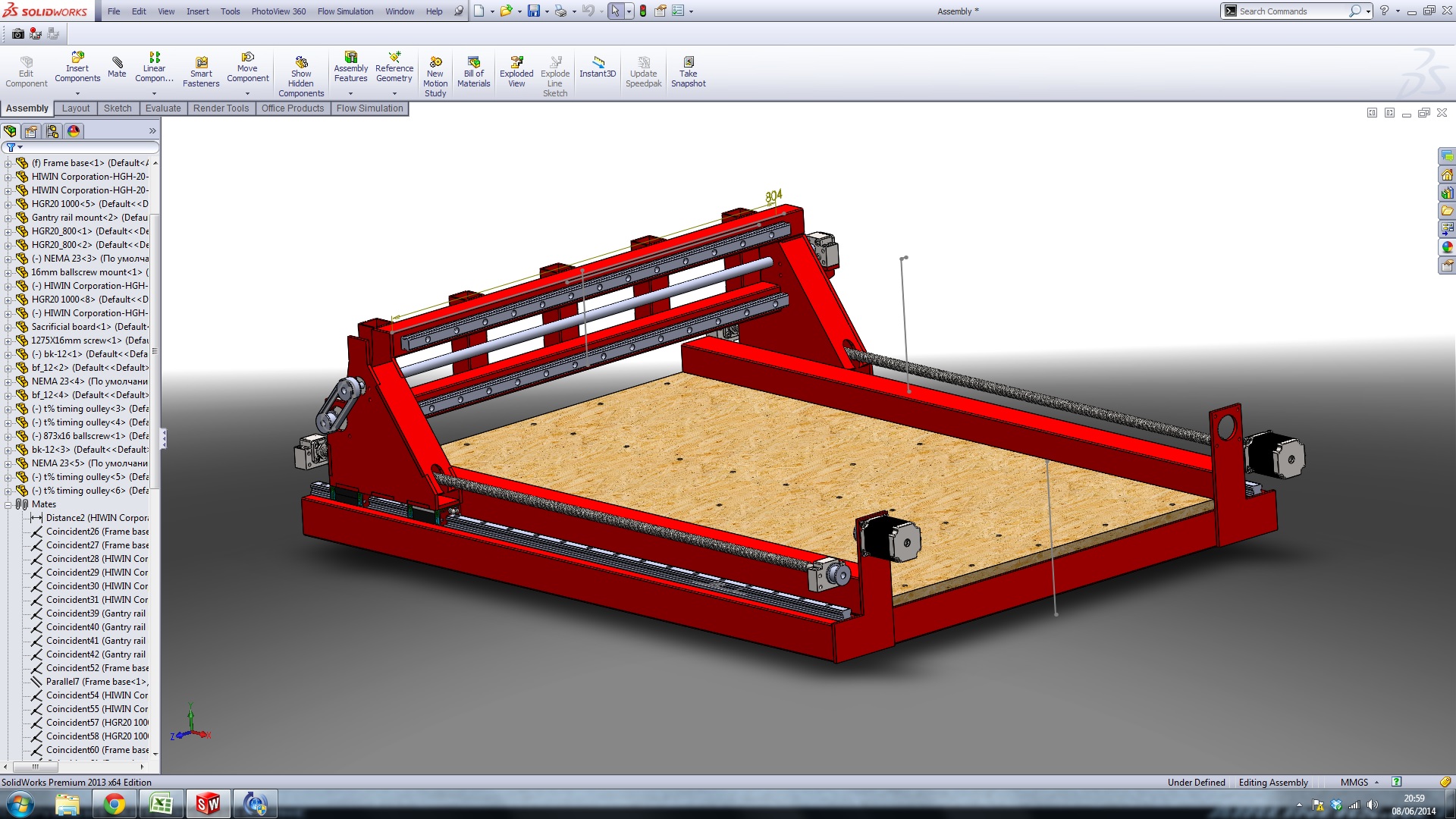Click the Mate tool icon
The image size is (1456, 819).
pos(117,65)
